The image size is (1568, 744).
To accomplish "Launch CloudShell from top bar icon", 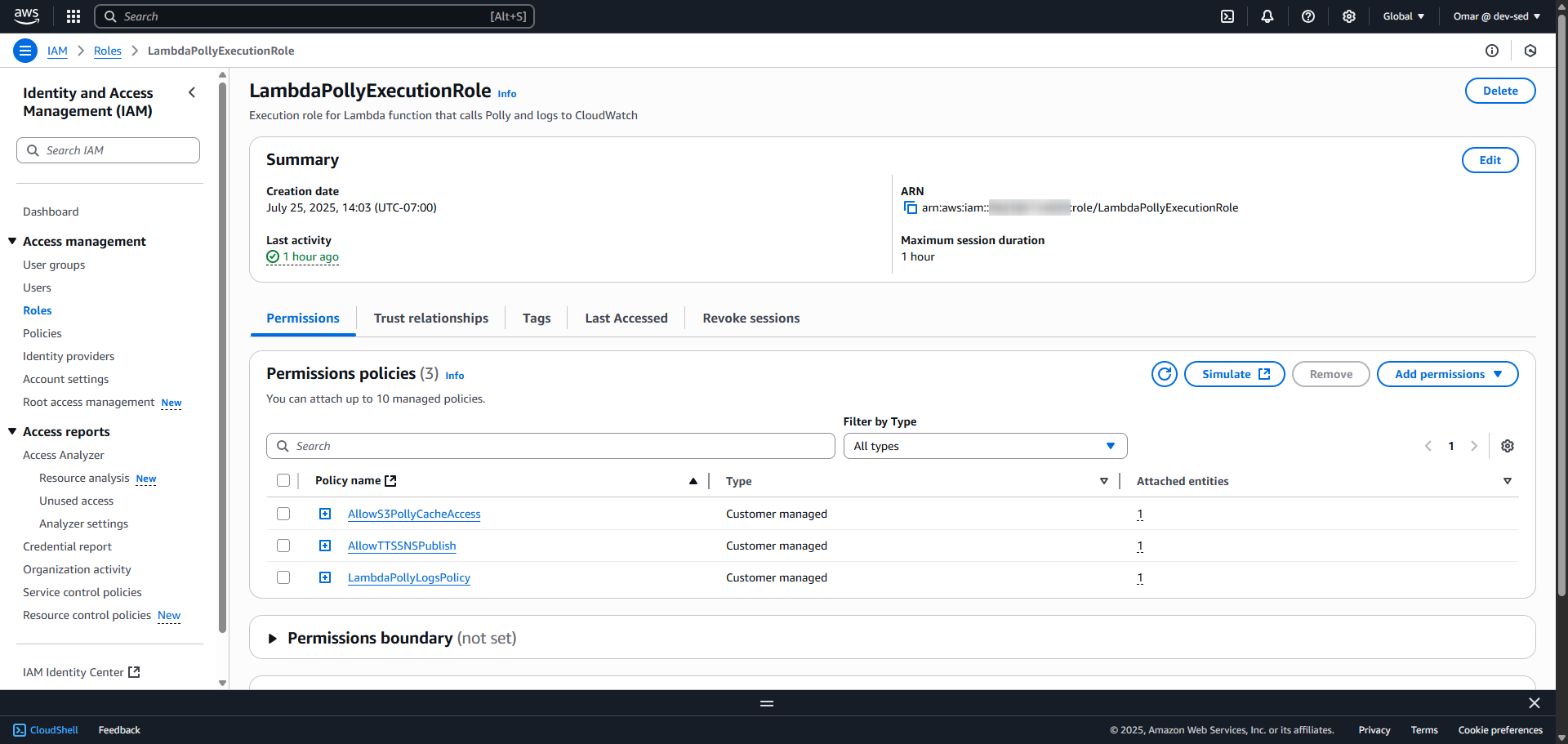I will click(x=1227, y=16).
